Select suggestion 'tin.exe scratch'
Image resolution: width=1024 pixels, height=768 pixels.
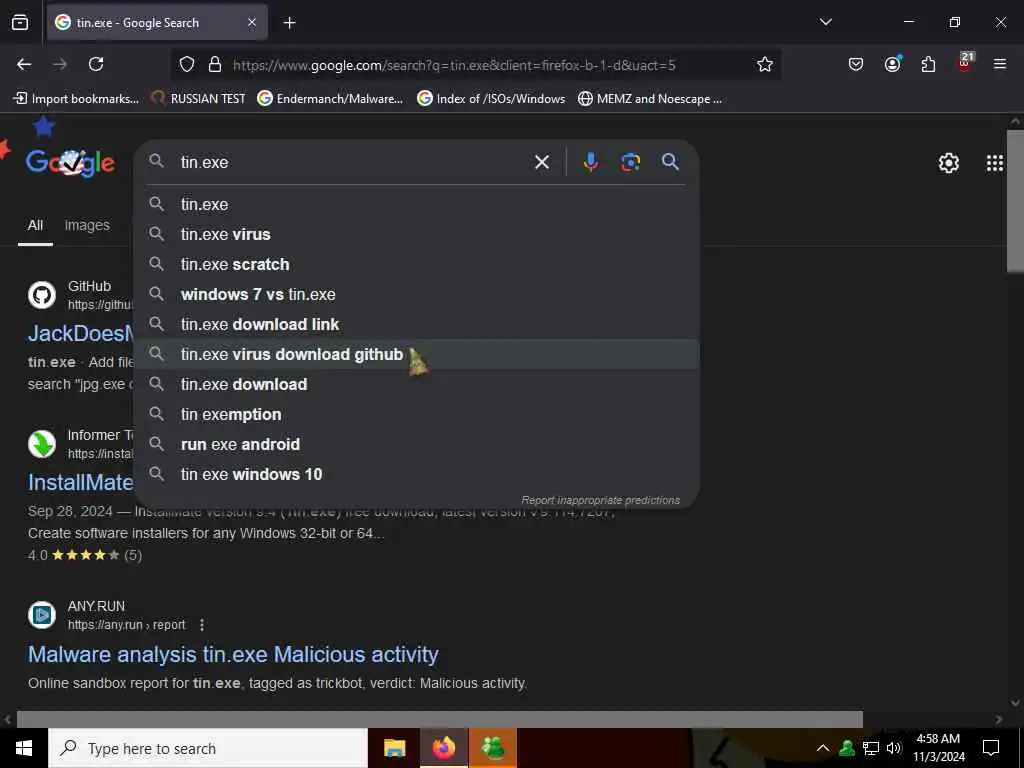[x=417, y=264]
